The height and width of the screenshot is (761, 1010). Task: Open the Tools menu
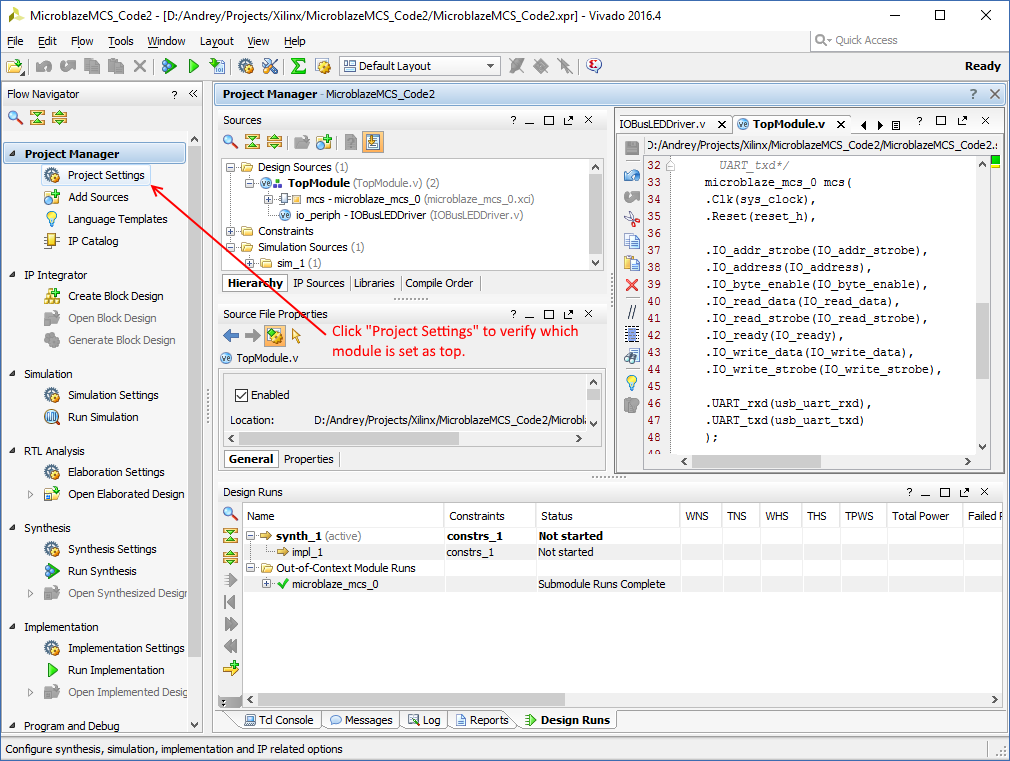click(120, 41)
